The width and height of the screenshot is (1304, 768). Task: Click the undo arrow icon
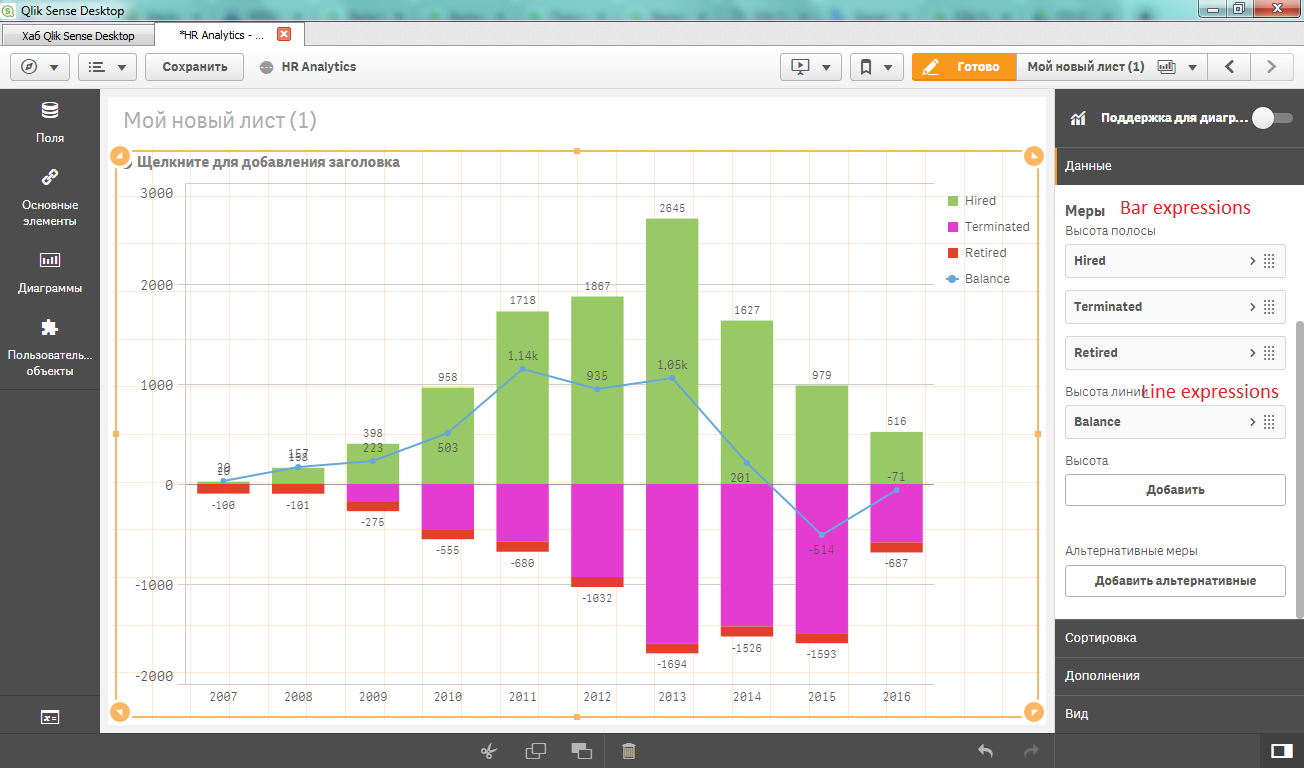(985, 751)
